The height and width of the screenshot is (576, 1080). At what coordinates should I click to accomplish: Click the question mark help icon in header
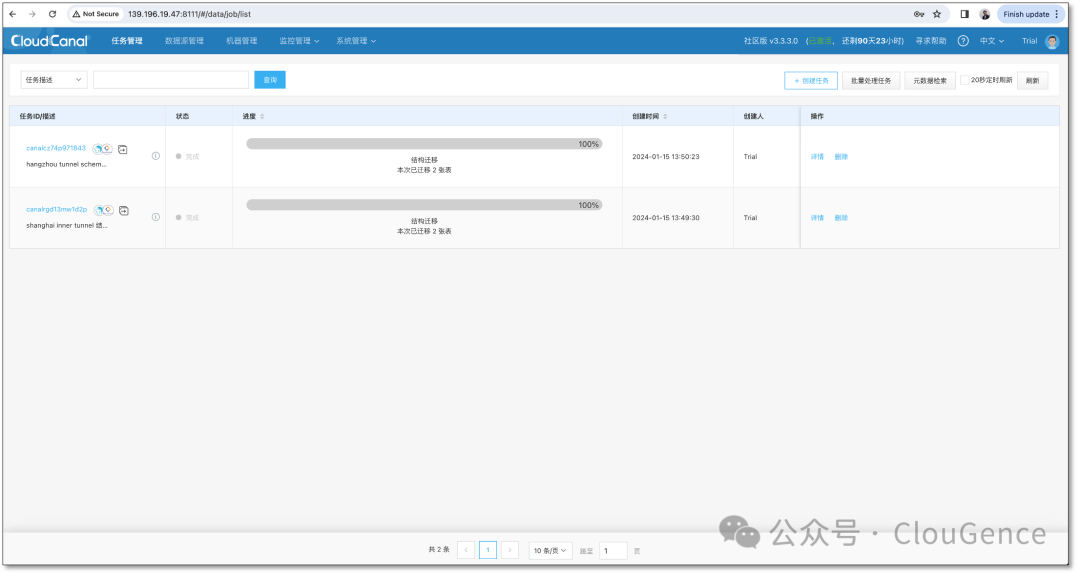[x=963, y=41]
